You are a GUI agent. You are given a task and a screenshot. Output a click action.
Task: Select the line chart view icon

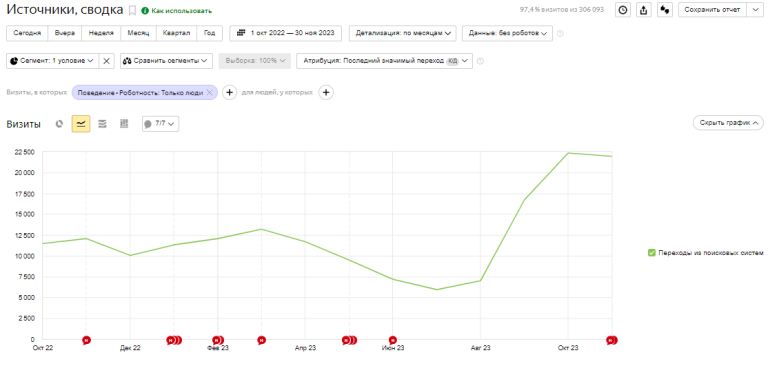(x=81, y=124)
